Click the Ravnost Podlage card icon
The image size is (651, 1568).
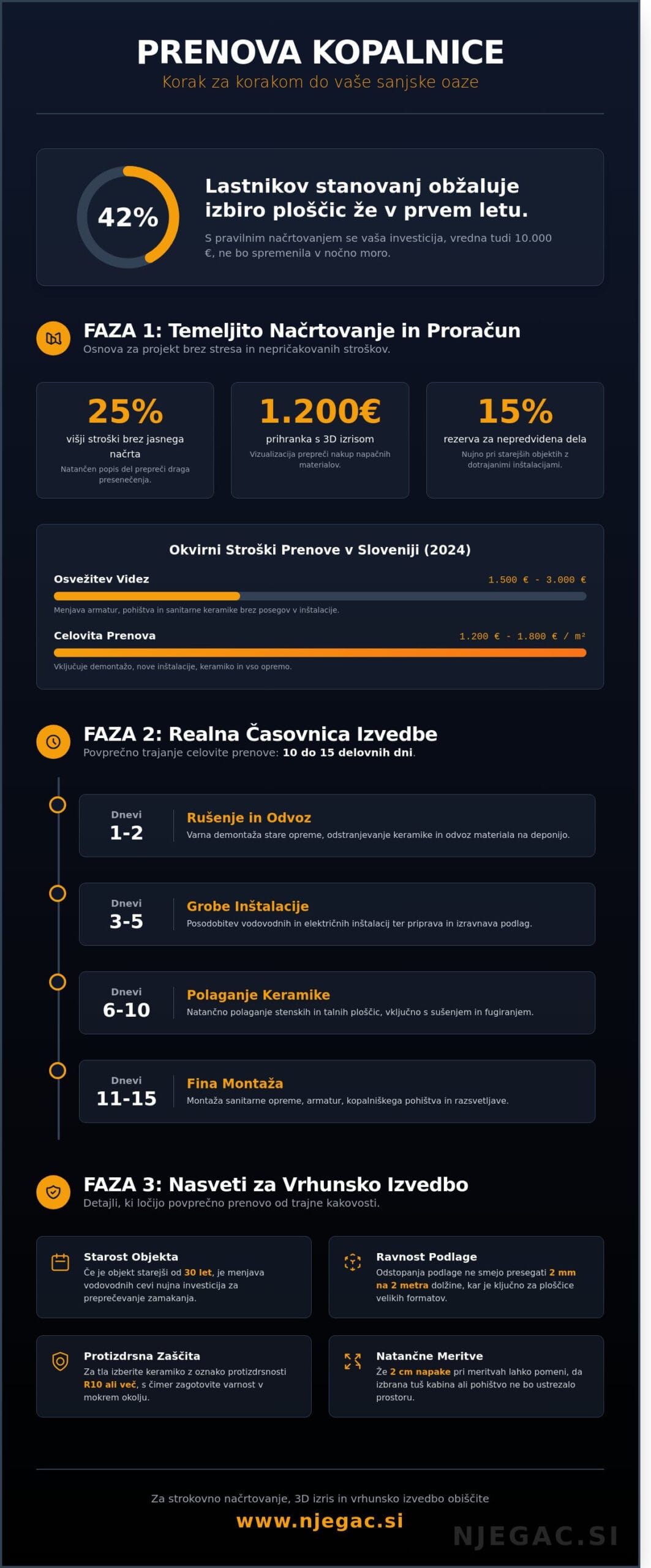click(x=353, y=1262)
